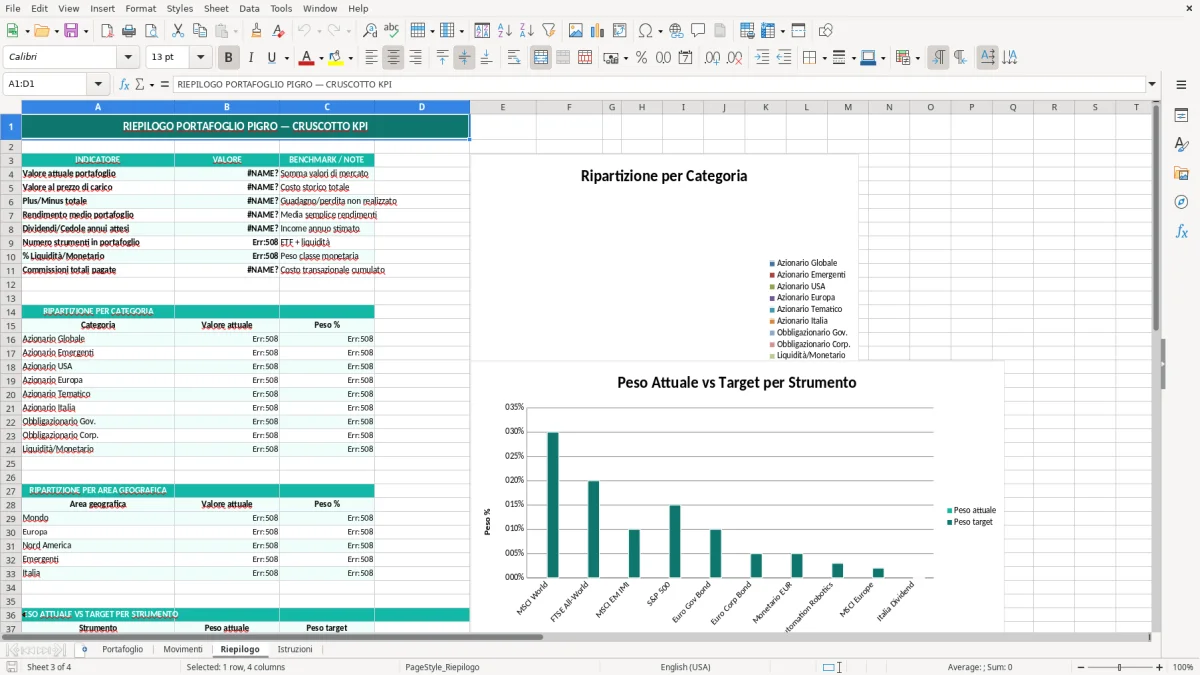Viewport: 1200px width, 675px height.
Task: Open the sidebar Gallery panel
Action: pos(1181,174)
